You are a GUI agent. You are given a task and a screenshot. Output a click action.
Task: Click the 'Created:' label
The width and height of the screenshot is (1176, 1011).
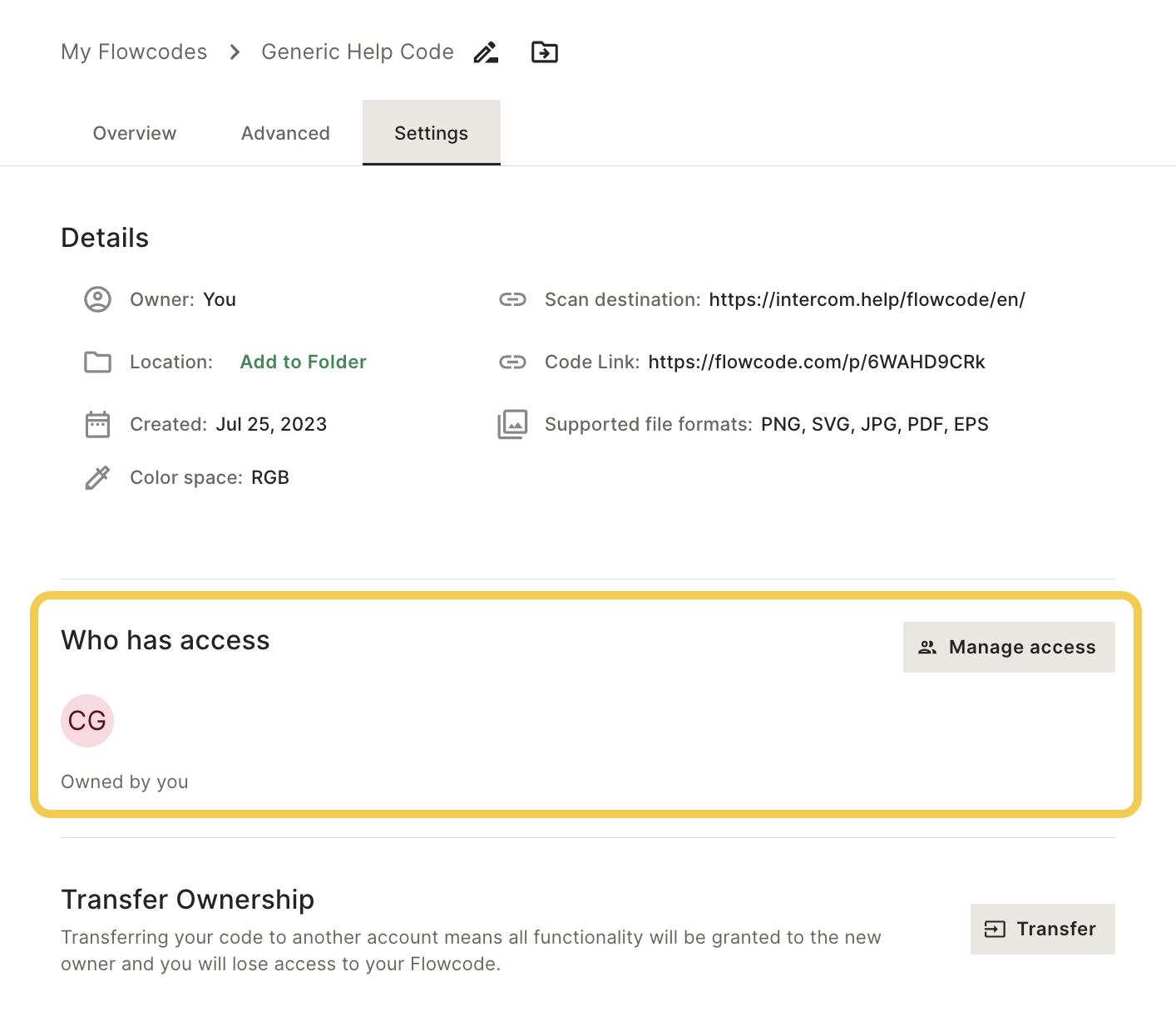[x=169, y=424]
